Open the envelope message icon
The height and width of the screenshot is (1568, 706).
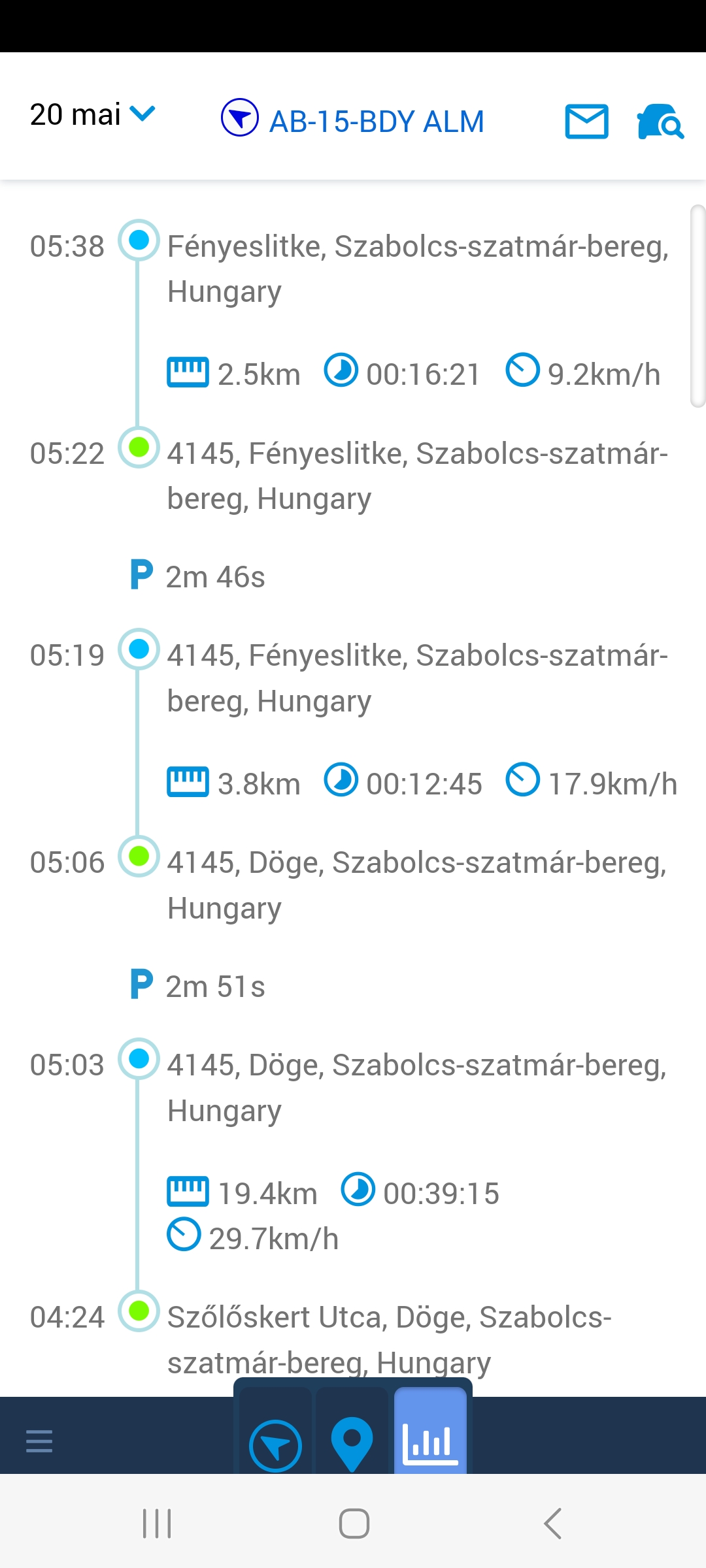click(586, 122)
